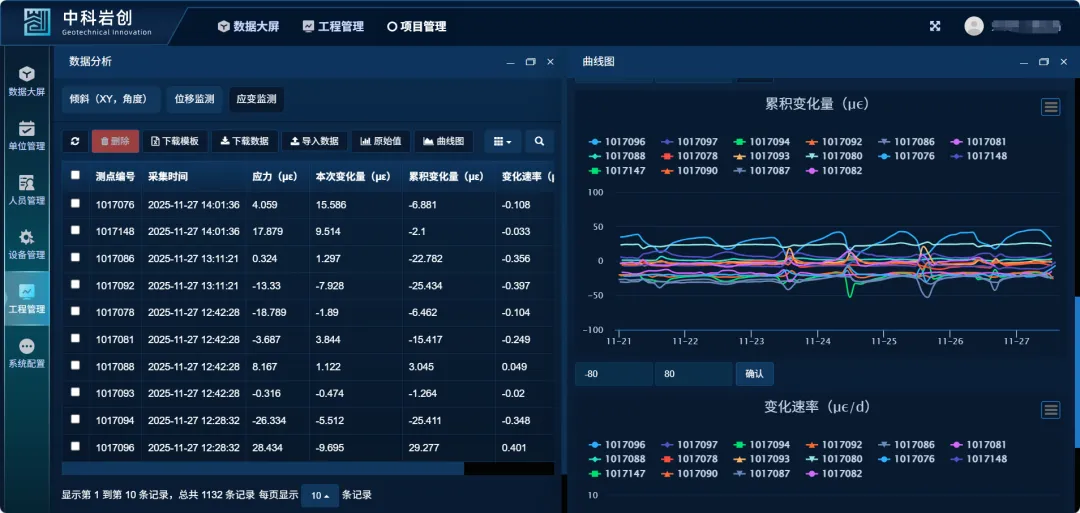Click the 下载数据 button
Image resolution: width=1080 pixels, height=513 pixels.
244,142
